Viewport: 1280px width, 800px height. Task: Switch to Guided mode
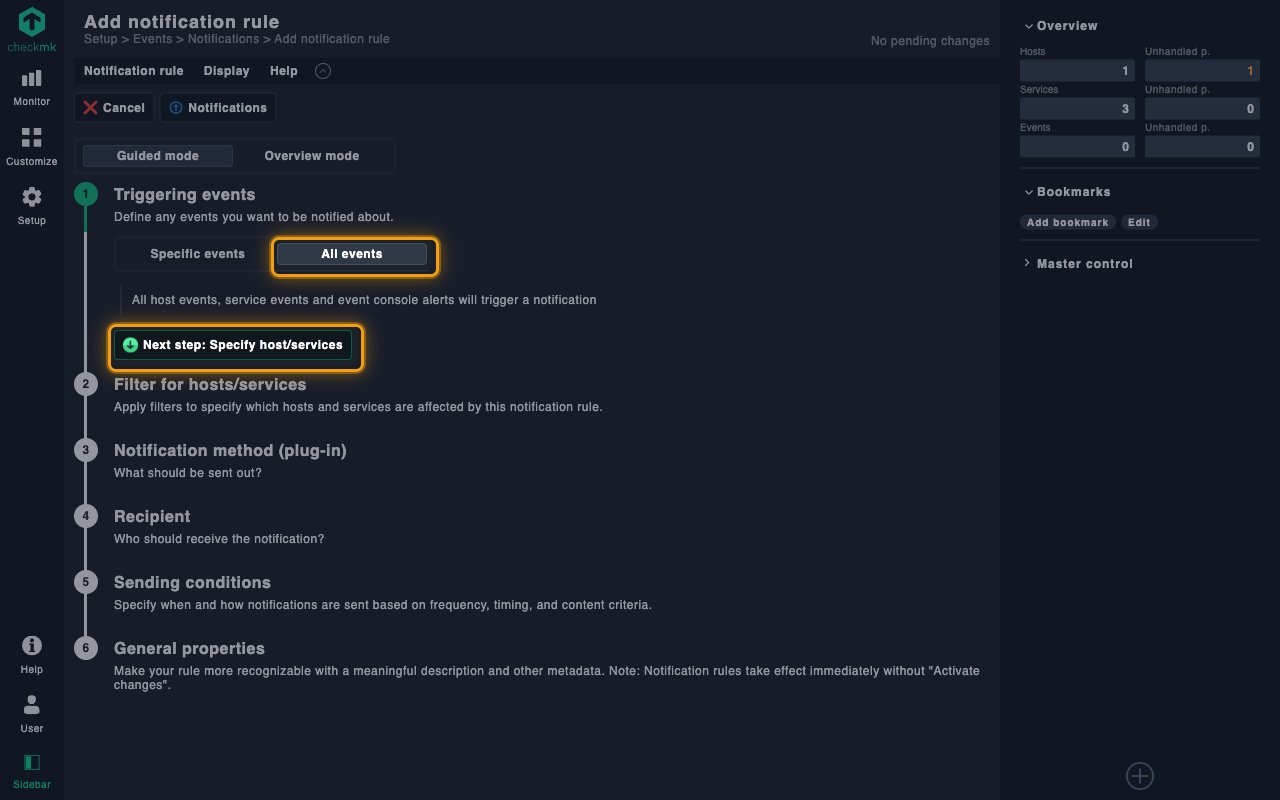pyautogui.click(x=158, y=156)
